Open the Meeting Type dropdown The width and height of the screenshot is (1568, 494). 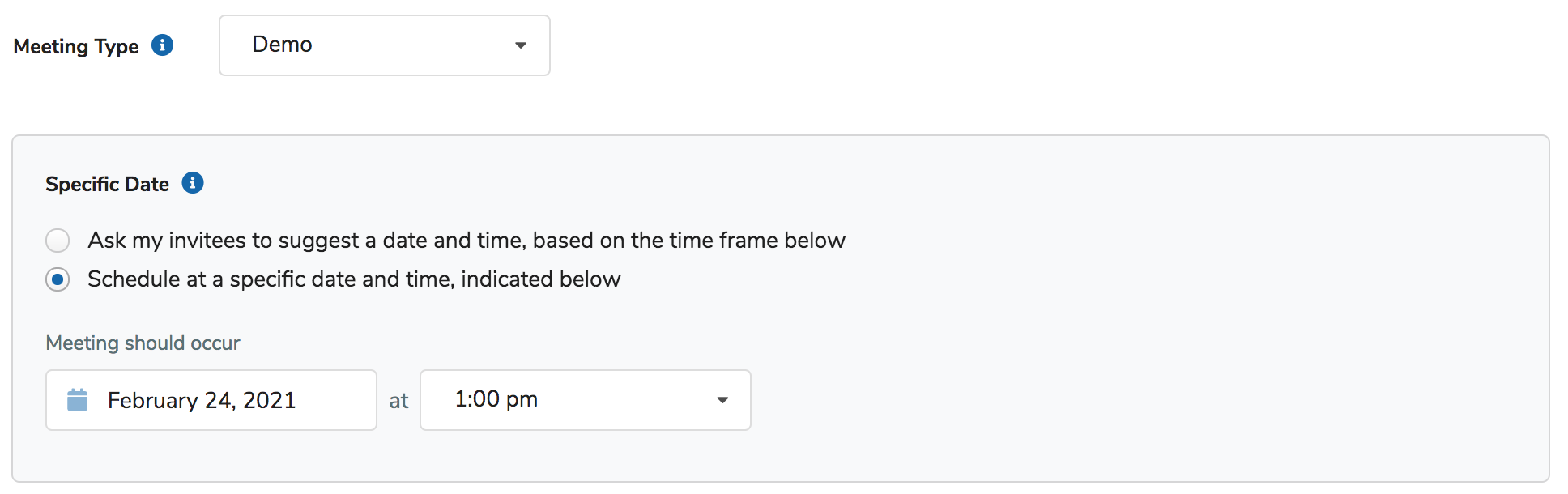(384, 45)
